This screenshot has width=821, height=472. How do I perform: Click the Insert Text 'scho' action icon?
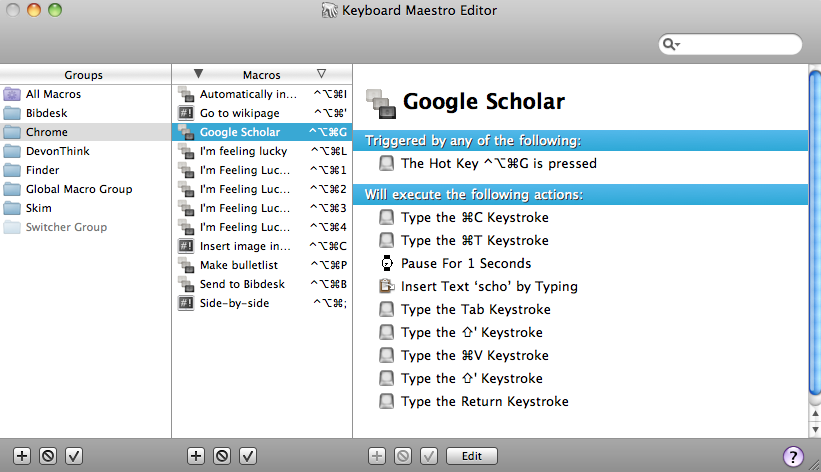tap(386, 286)
